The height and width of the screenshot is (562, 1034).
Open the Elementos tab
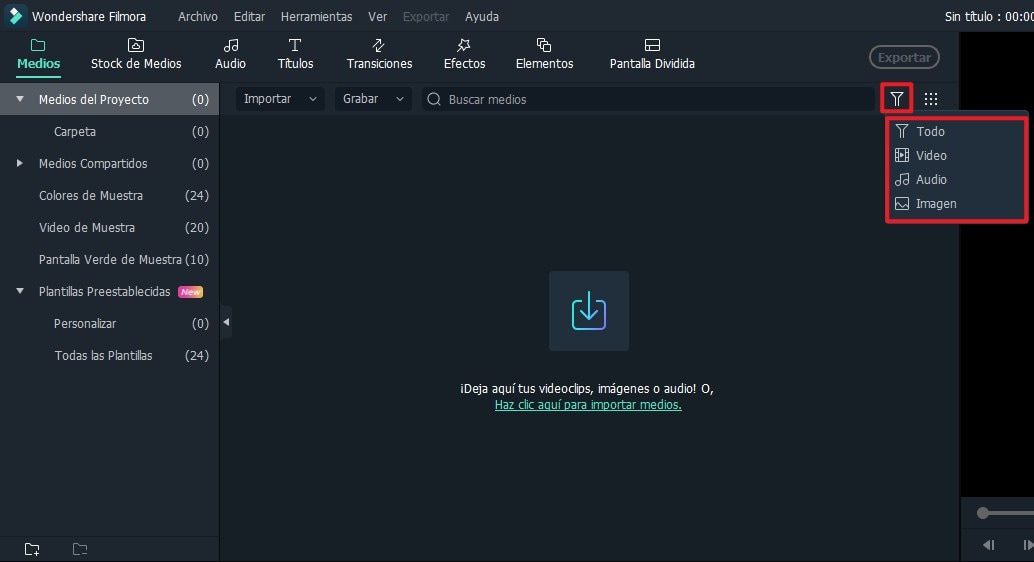(x=544, y=55)
